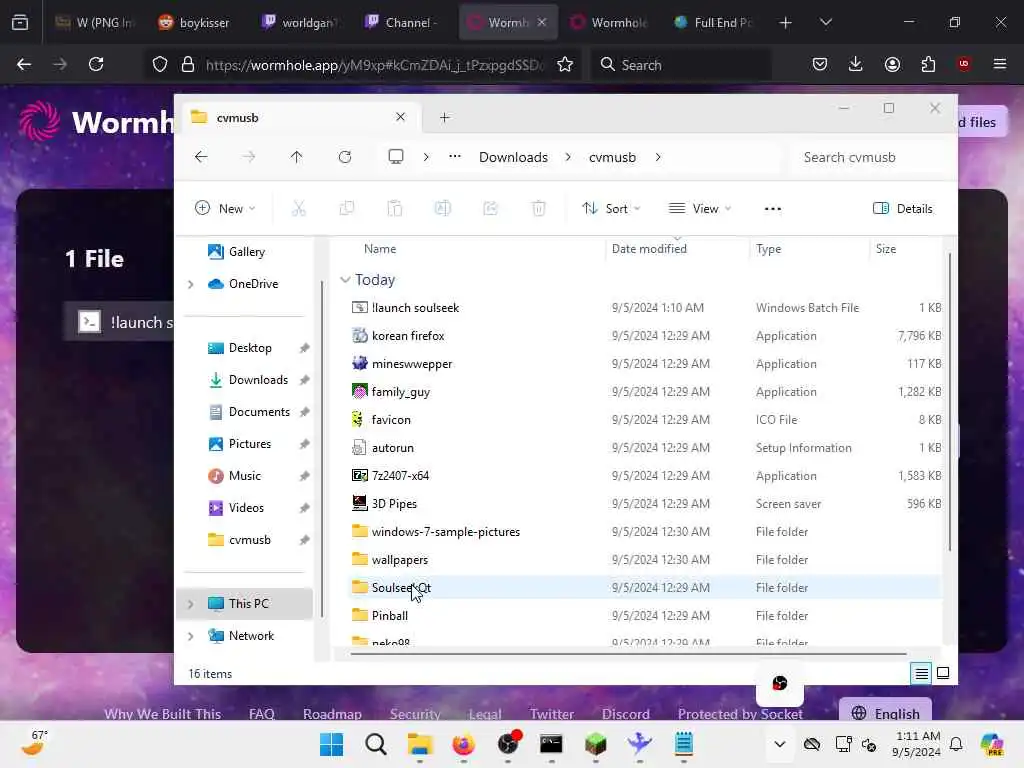Click the Cut scissors icon in Explorer toolbar
1024x768 pixels.
pos(298,208)
